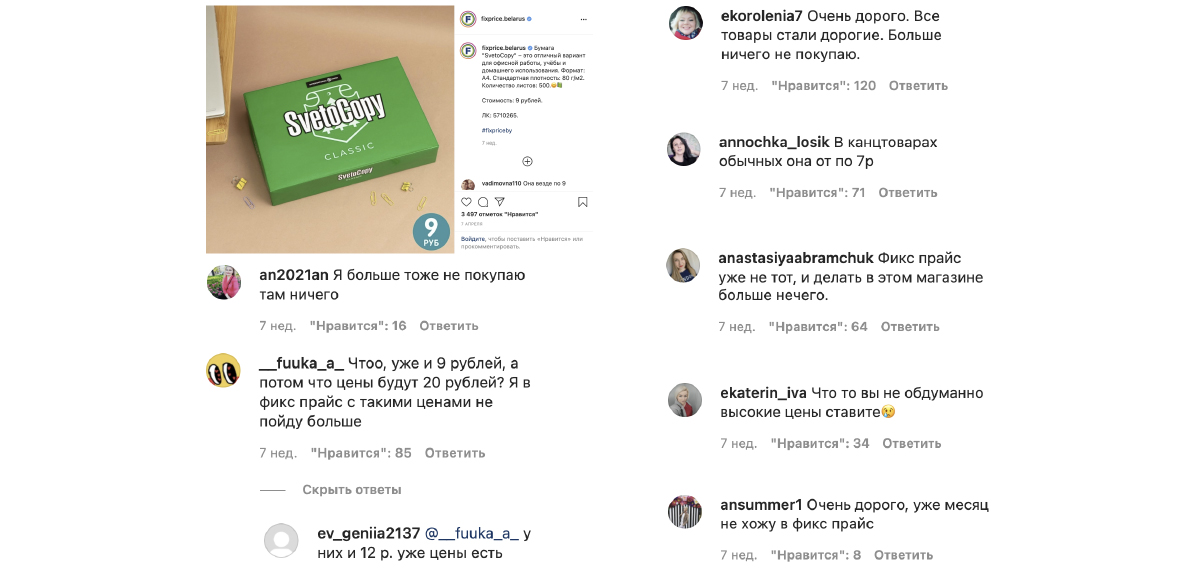Show likes count '85' on __fuuka_a_ comment
This screenshot has width=1200, height=572.
pos(361,453)
